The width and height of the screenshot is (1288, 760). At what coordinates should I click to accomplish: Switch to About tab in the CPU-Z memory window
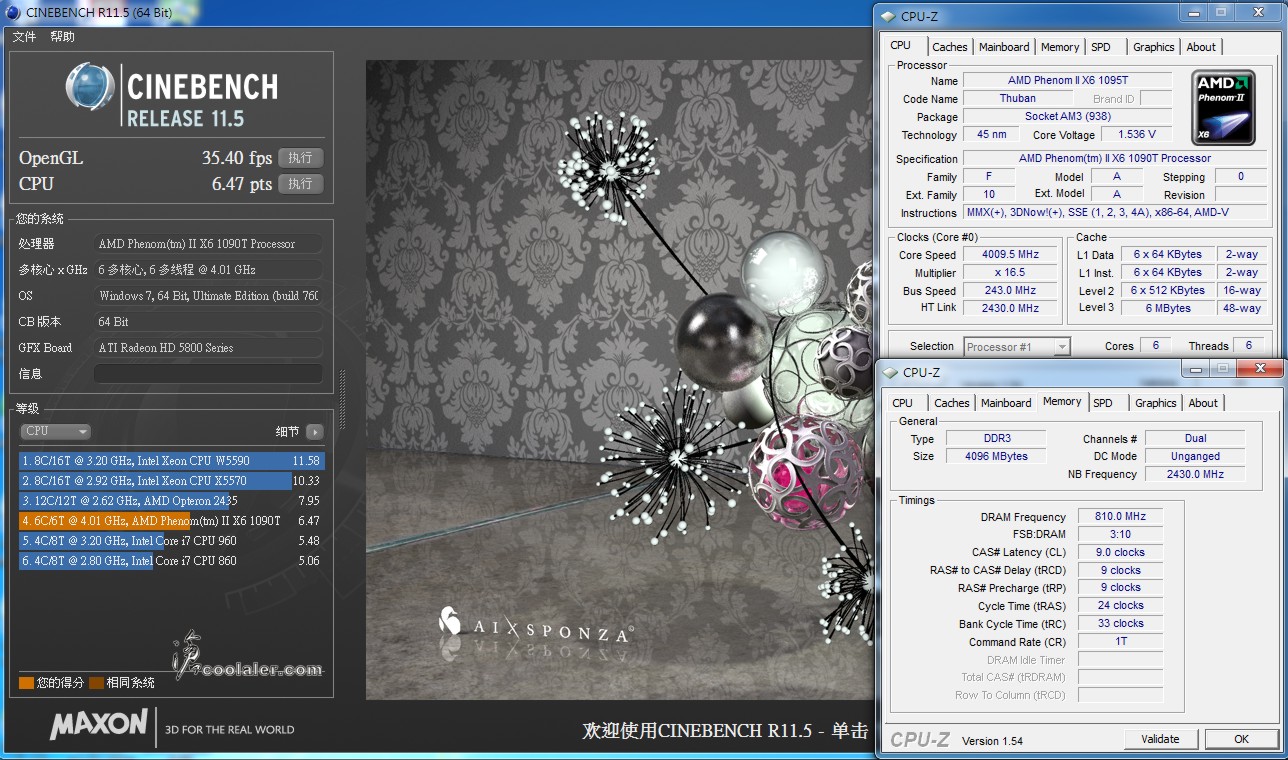[x=1203, y=403]
